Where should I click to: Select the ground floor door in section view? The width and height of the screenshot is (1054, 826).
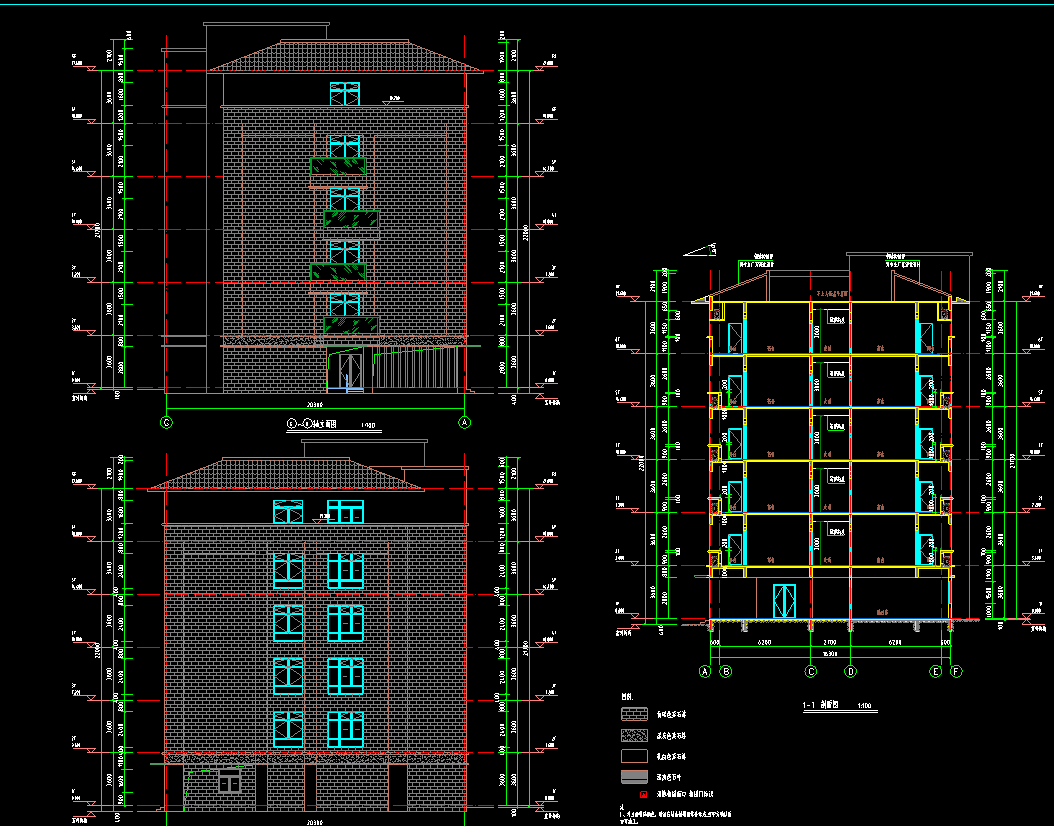click(781, 601)
